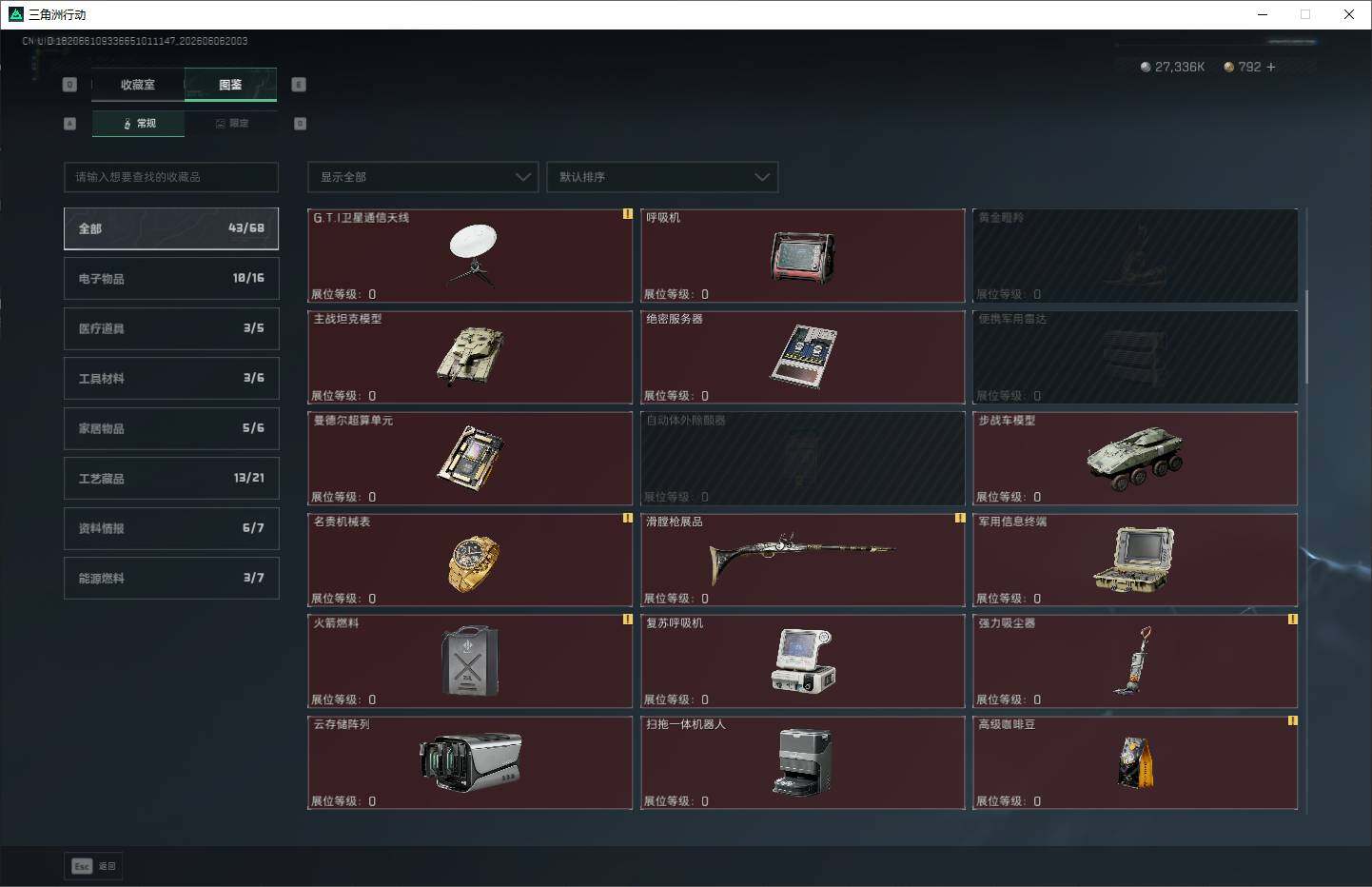Click the gold coin currency icon

(1228, 67)
